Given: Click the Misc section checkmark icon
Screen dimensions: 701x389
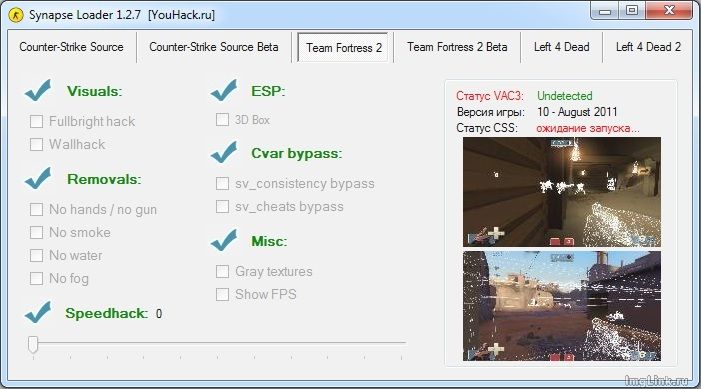Looking at the screenshot, I should (x=224, y=240).
